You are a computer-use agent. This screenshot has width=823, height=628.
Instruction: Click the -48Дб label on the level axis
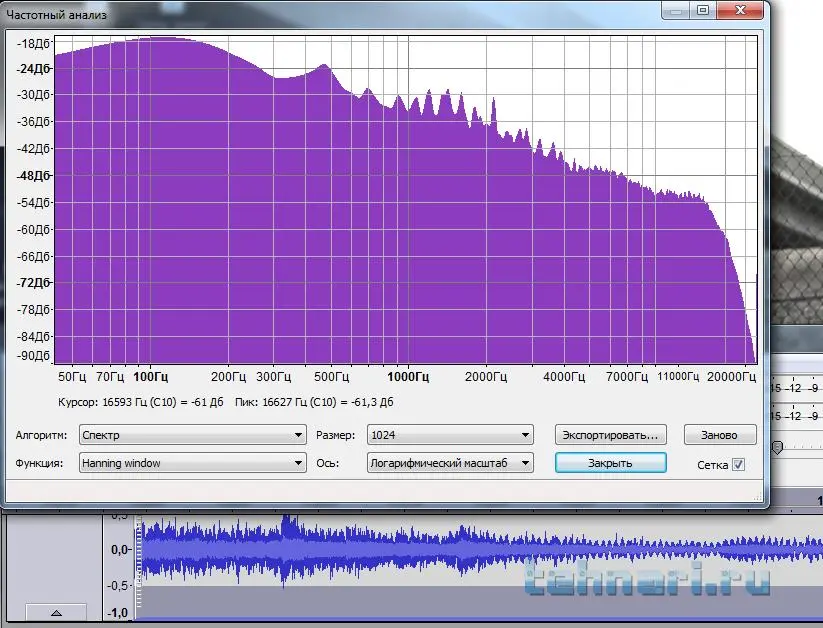[32, 176]
